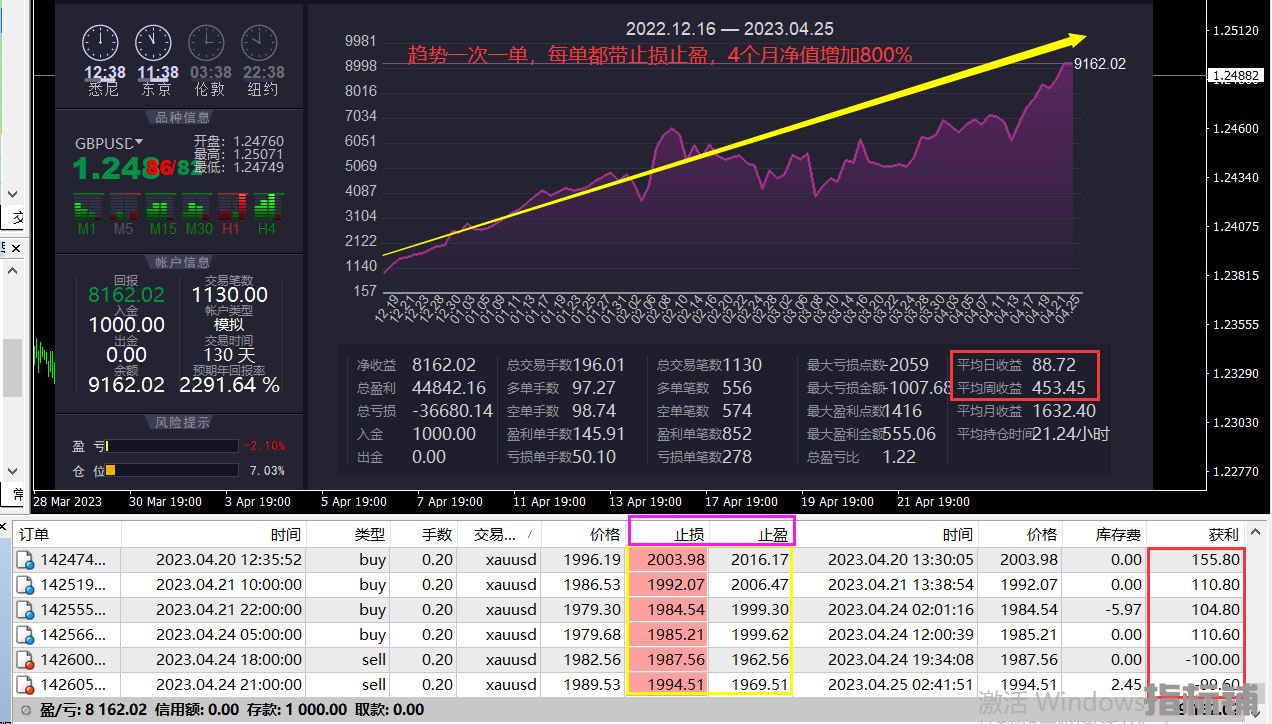Click the 仓位 position progress bar
This screenshot has width=1272, height=724.
[x=172, y=470]
